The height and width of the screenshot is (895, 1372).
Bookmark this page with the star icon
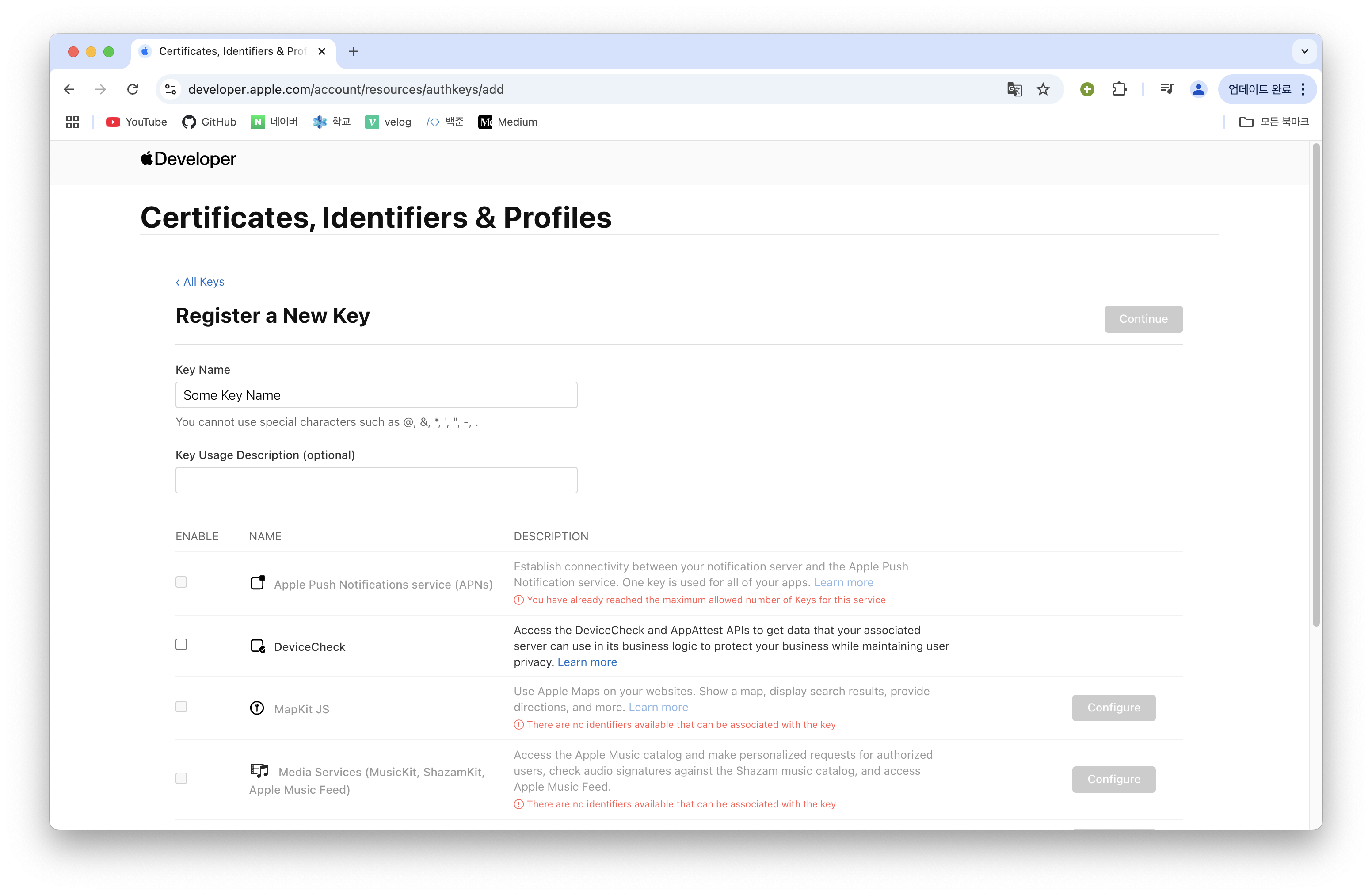pos(1043,89)
